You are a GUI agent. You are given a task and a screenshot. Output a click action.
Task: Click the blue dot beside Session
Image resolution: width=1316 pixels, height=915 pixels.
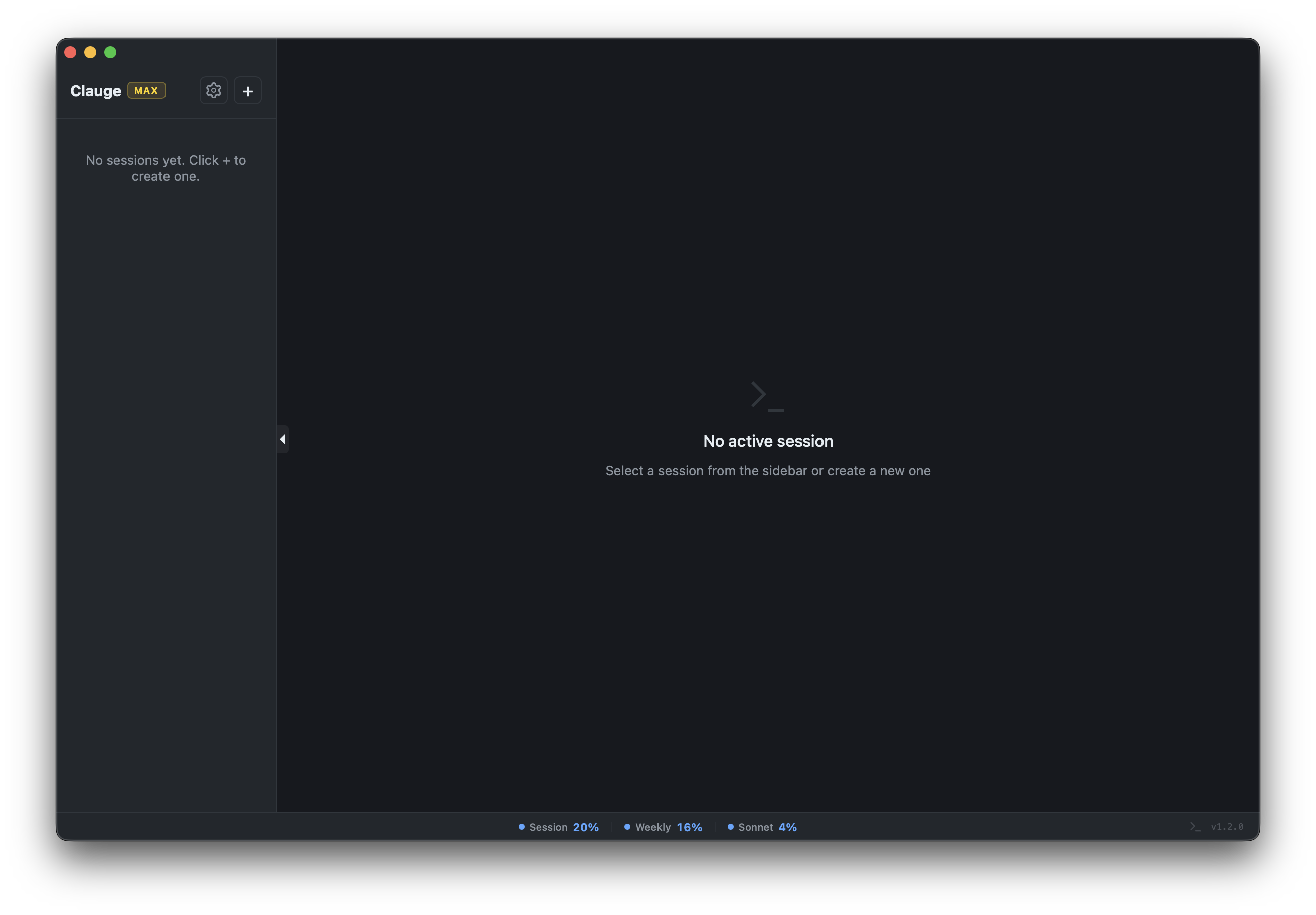522,827
